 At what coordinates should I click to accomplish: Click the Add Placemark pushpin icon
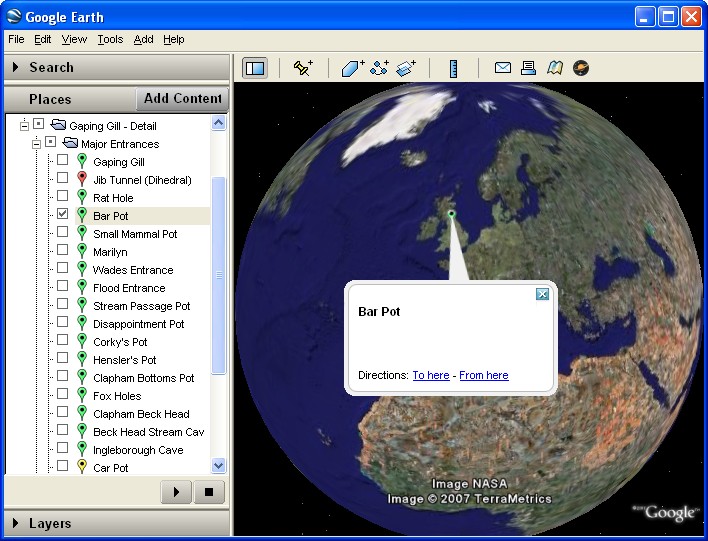pyautogui.click(x=303, y=68)
